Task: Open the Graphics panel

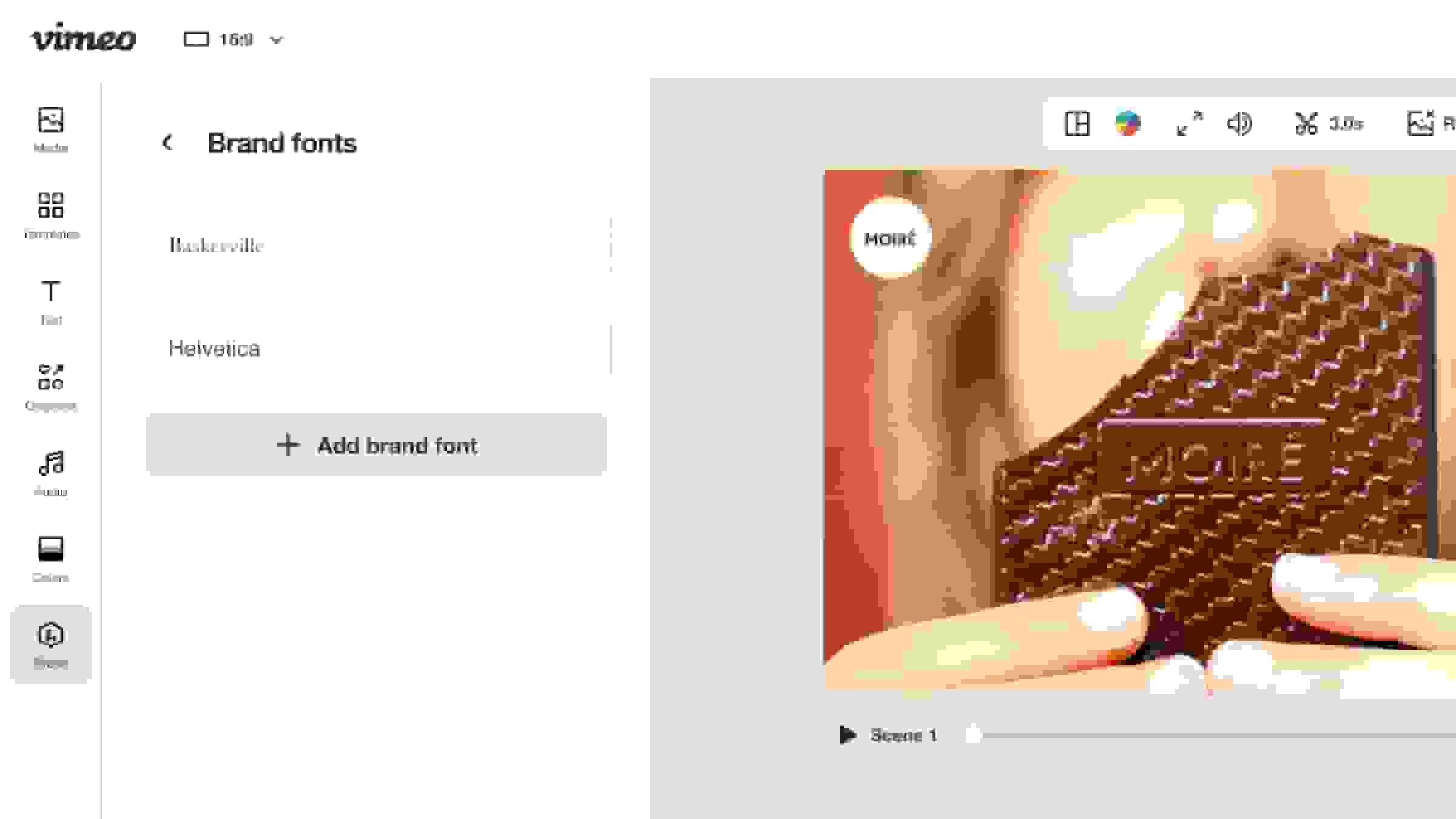Action: tap(50, 388)
